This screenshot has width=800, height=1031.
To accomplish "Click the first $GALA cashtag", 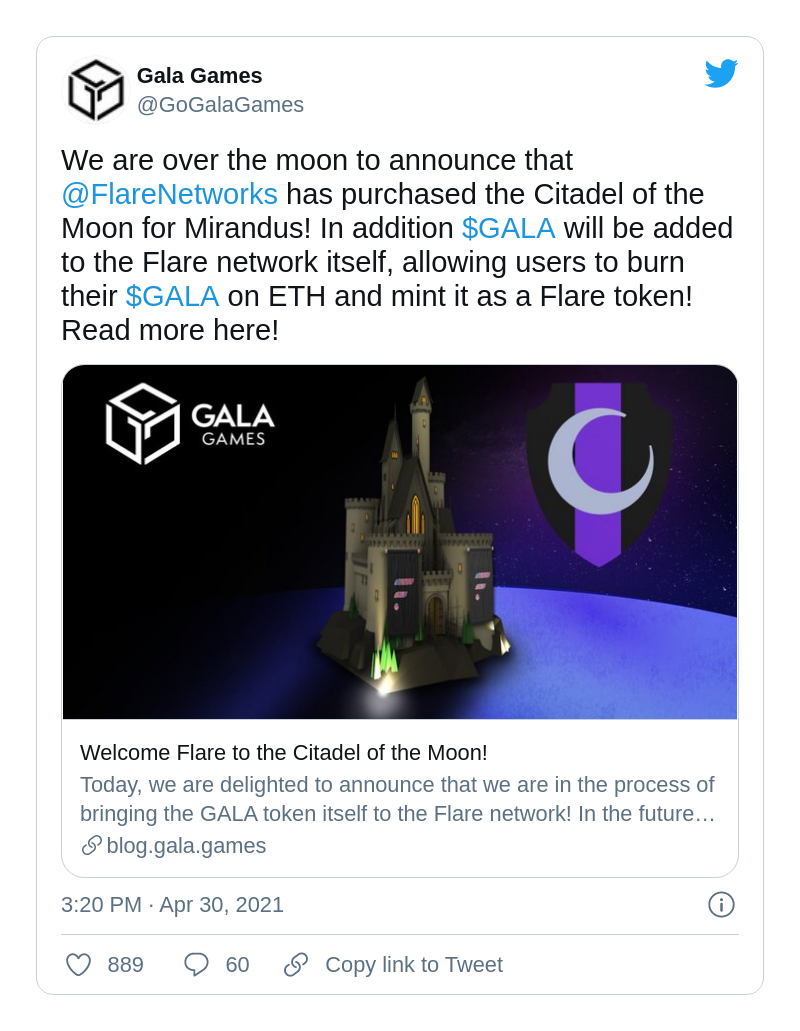I will point(508,228).
